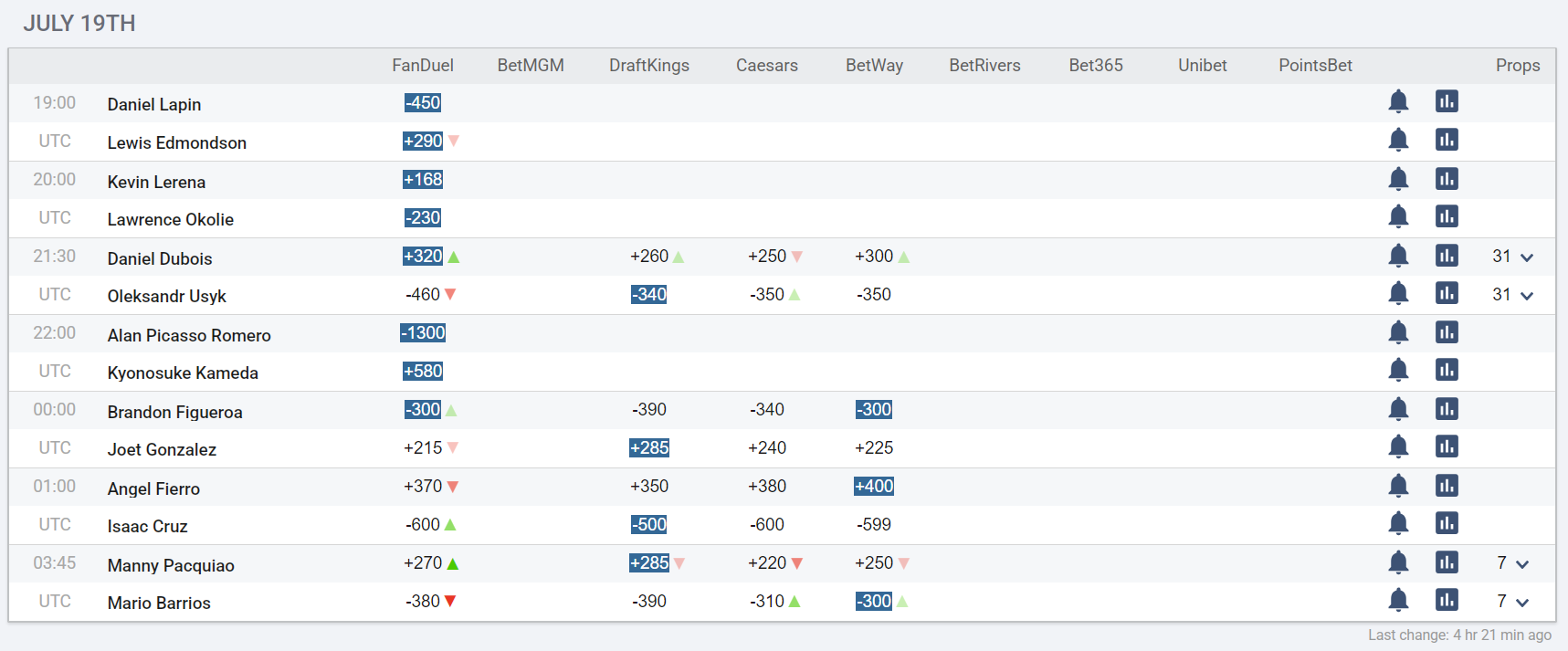Screen dimensions: 1568x651
Task: Open fighter page for Brandon Figueroa
Action: click(x=175, y=412)
